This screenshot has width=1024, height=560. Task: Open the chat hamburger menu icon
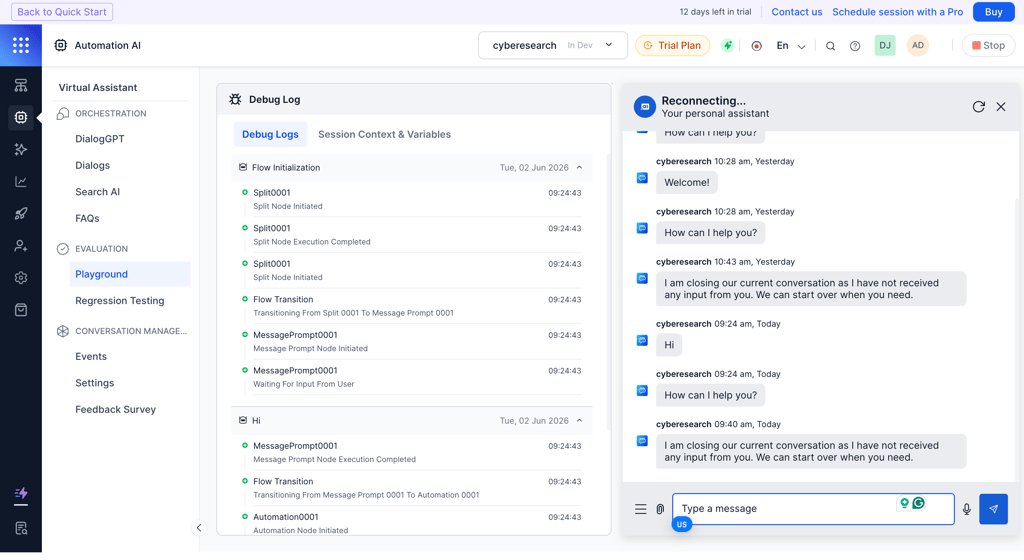pos(641,509)
